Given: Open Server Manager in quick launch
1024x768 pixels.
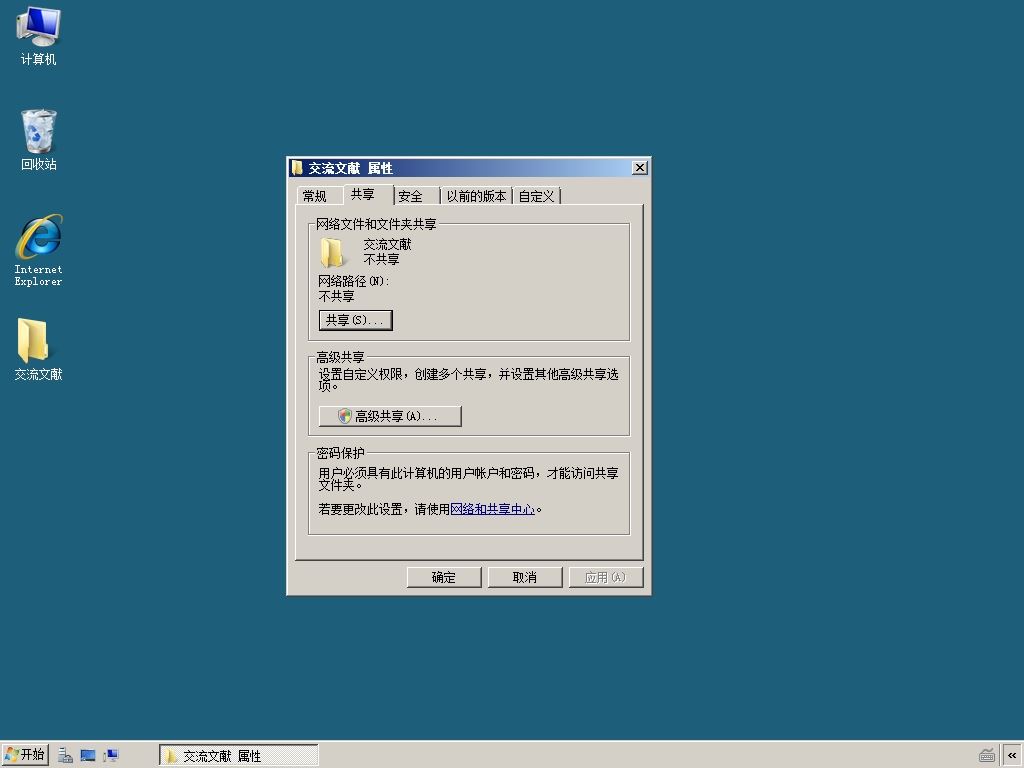Looking at the screenshot, I should [65, 756].
